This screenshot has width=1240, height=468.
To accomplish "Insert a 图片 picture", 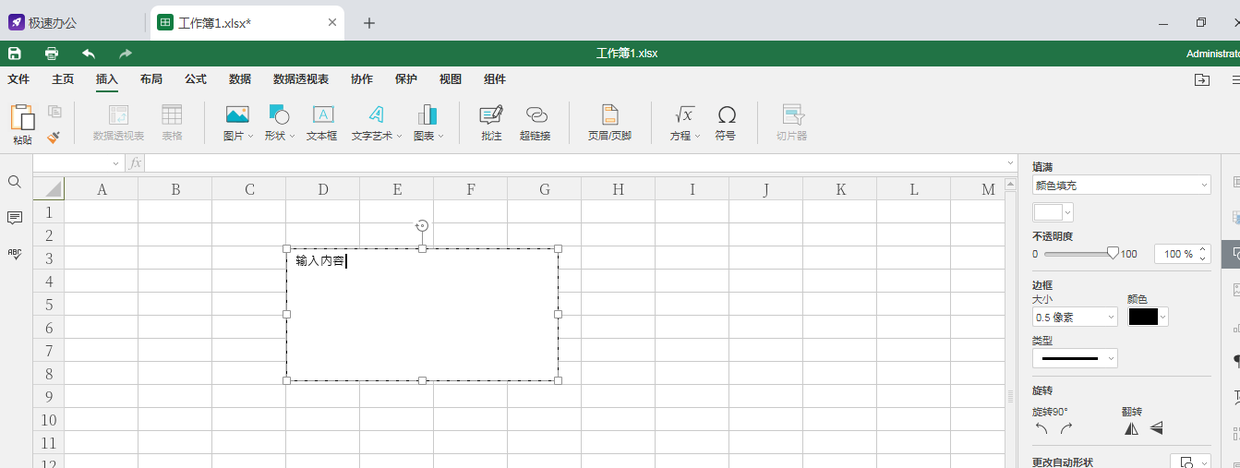I will (x=237, y=122).
